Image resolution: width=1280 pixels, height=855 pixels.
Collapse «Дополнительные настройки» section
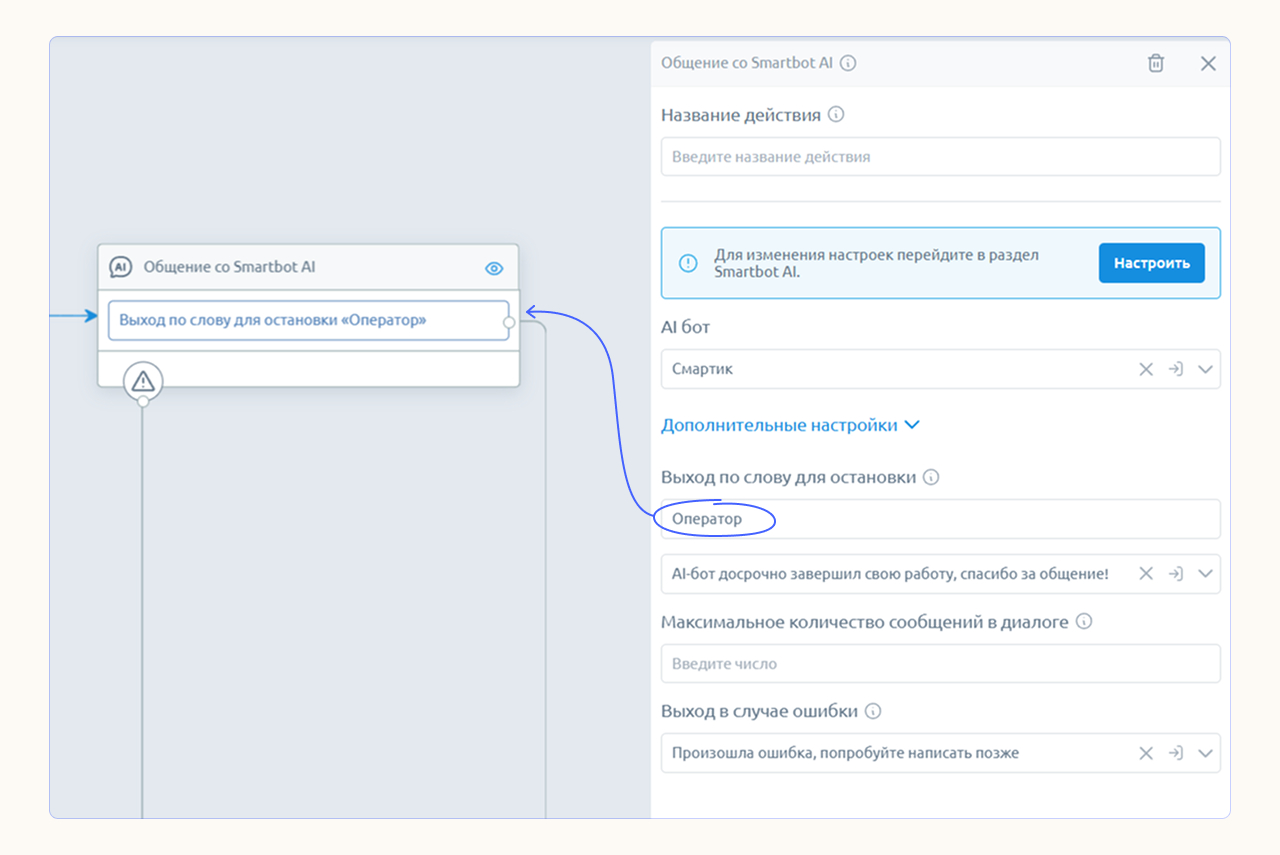[790, 425]
